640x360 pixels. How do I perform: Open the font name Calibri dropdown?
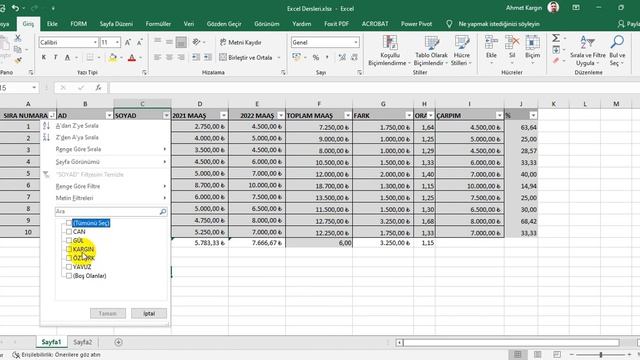[x=95, y=42]
